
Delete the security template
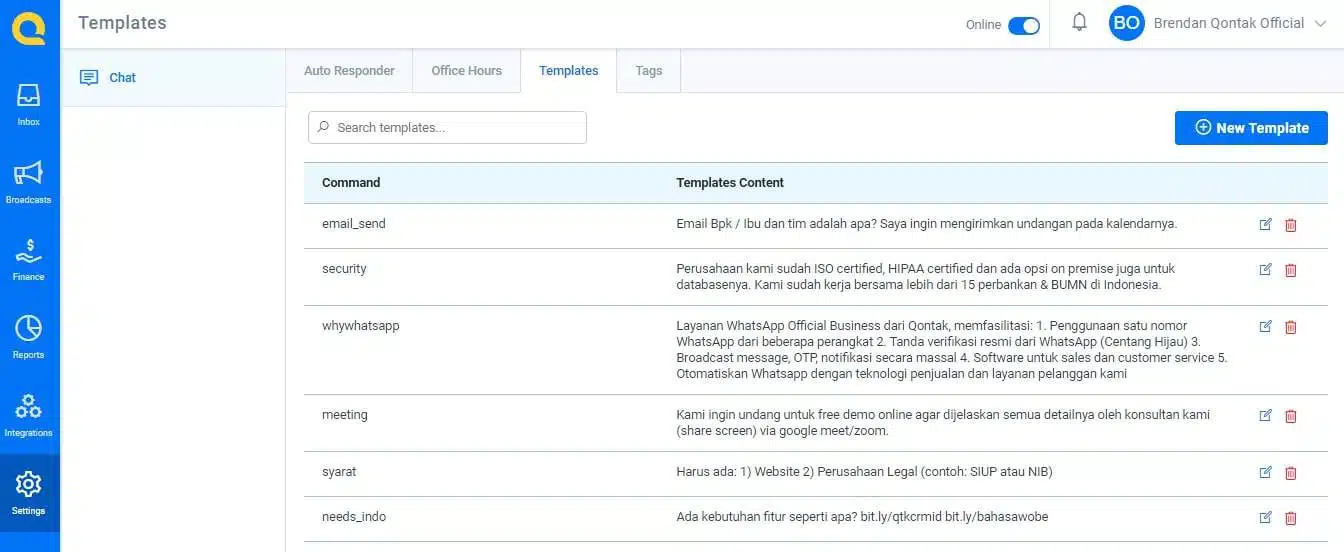click(x=1290, y=270)
